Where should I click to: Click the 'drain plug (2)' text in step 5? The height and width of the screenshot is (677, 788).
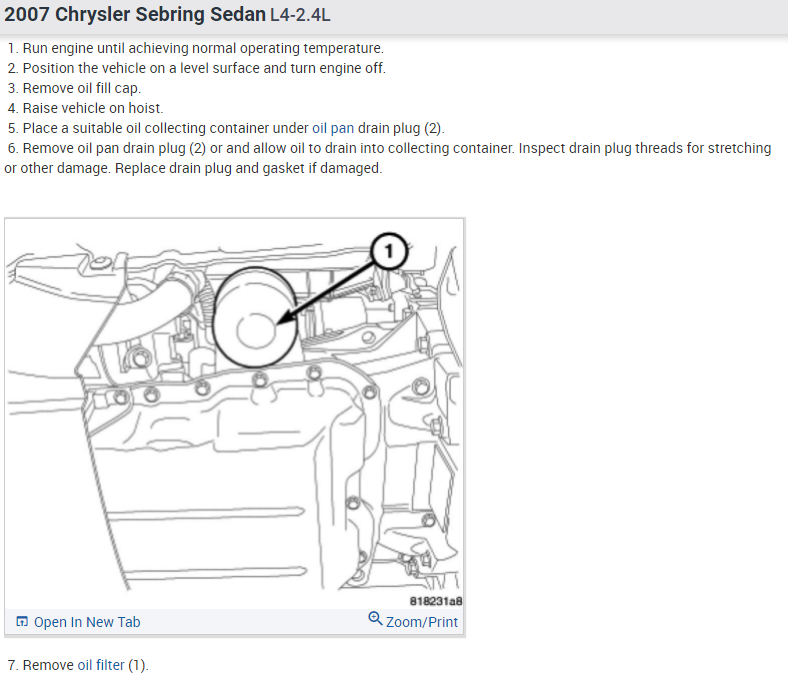point(401,128)
